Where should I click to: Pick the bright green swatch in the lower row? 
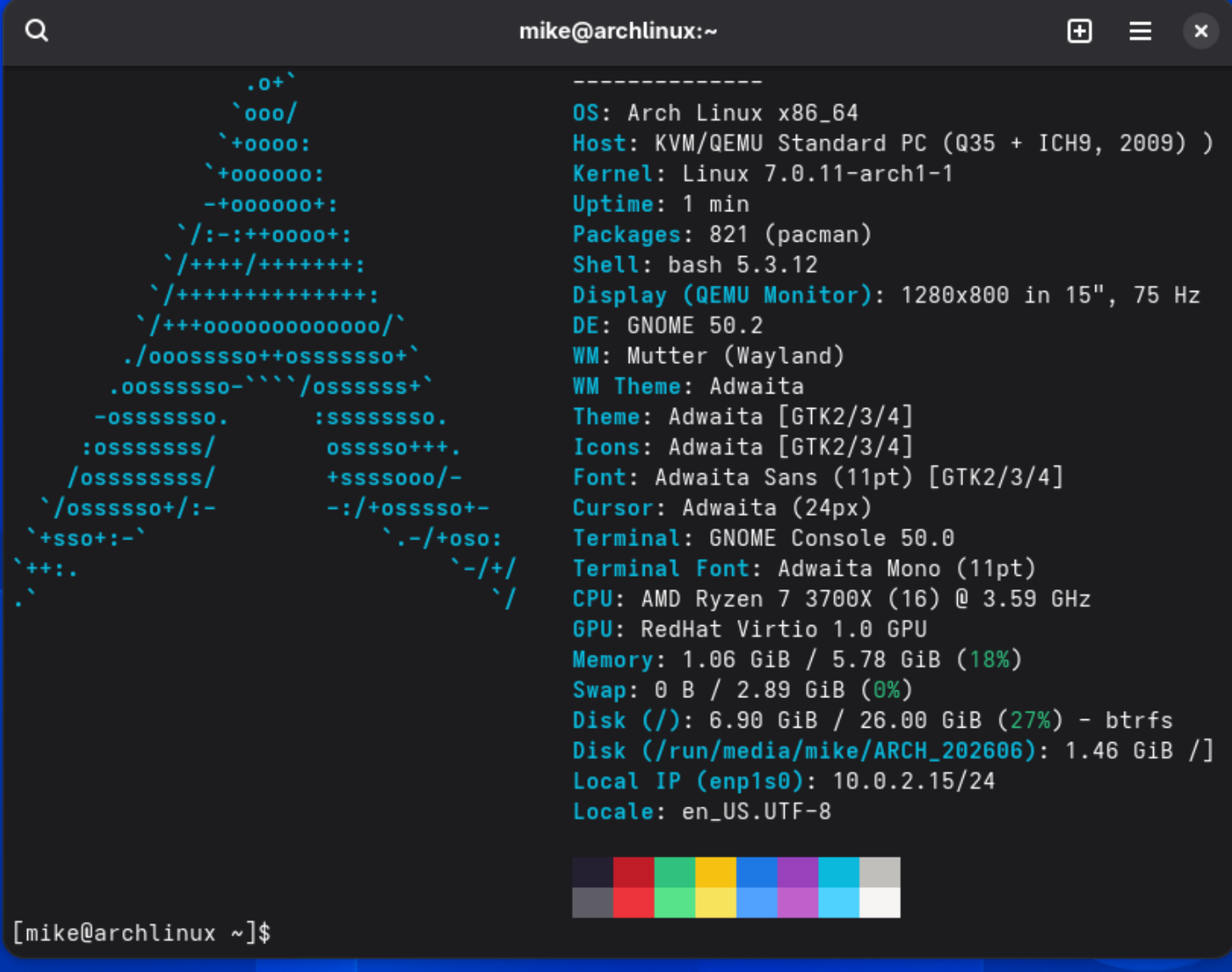(x=675, y=902)
